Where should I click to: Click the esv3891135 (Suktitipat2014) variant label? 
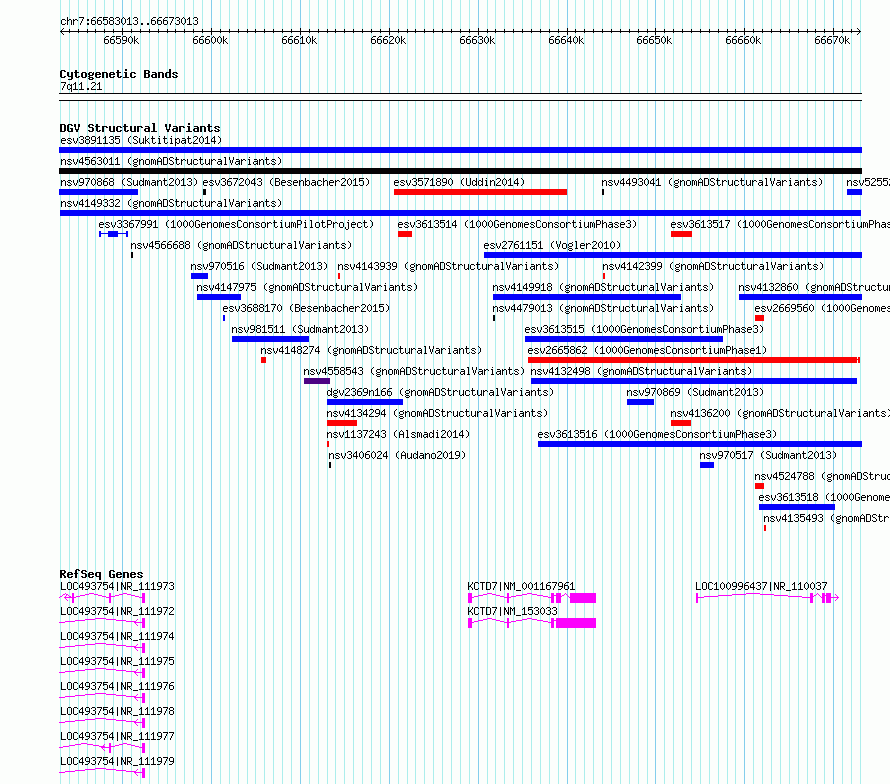click(141, 140)
